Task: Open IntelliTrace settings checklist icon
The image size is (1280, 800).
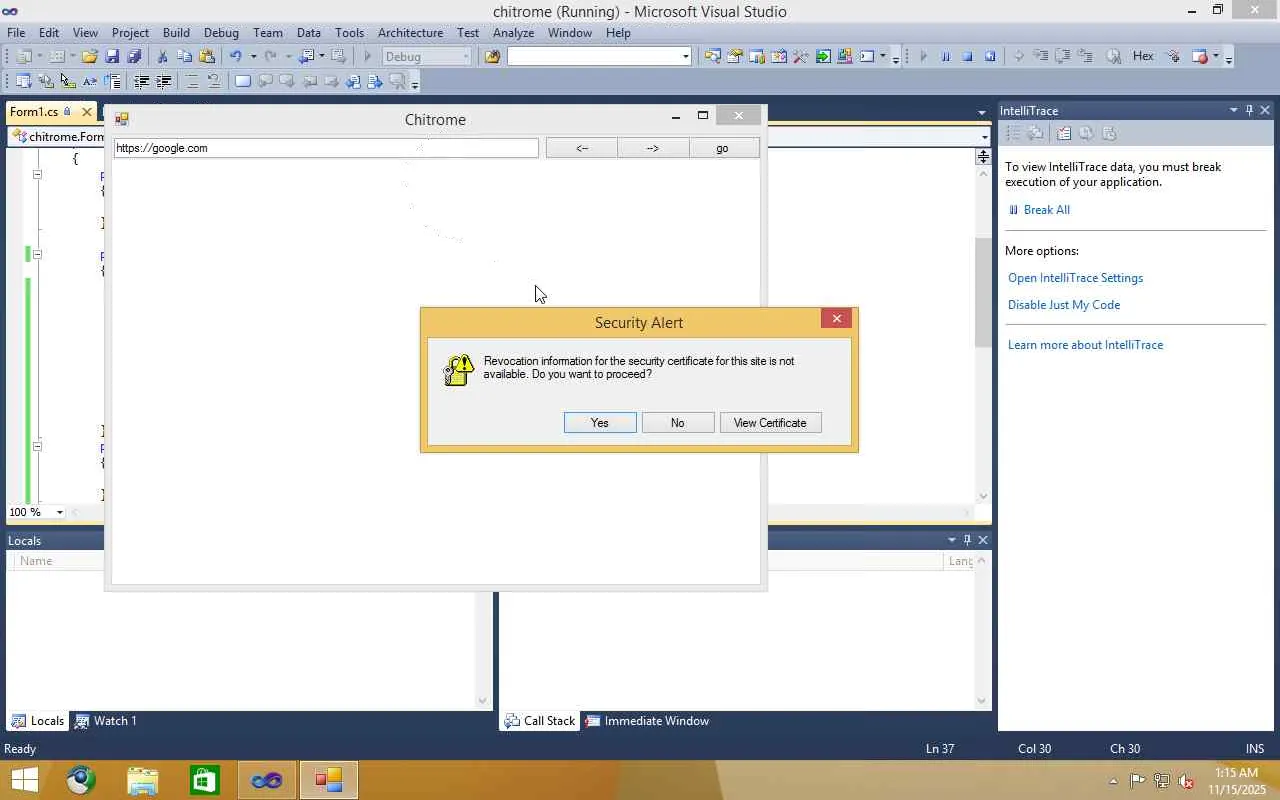Action: 1064,133
